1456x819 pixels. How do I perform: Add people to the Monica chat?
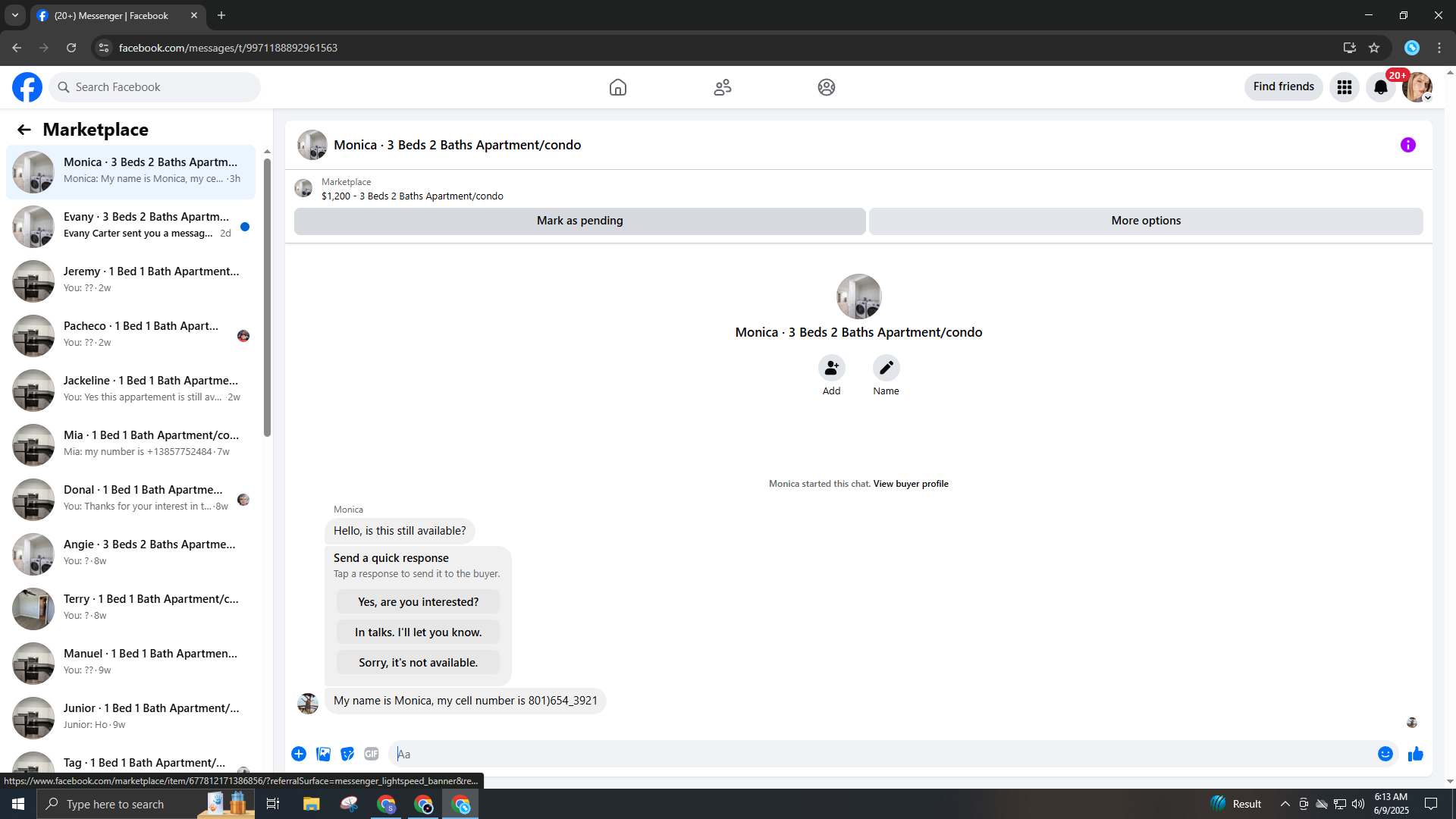click(832, 369)
